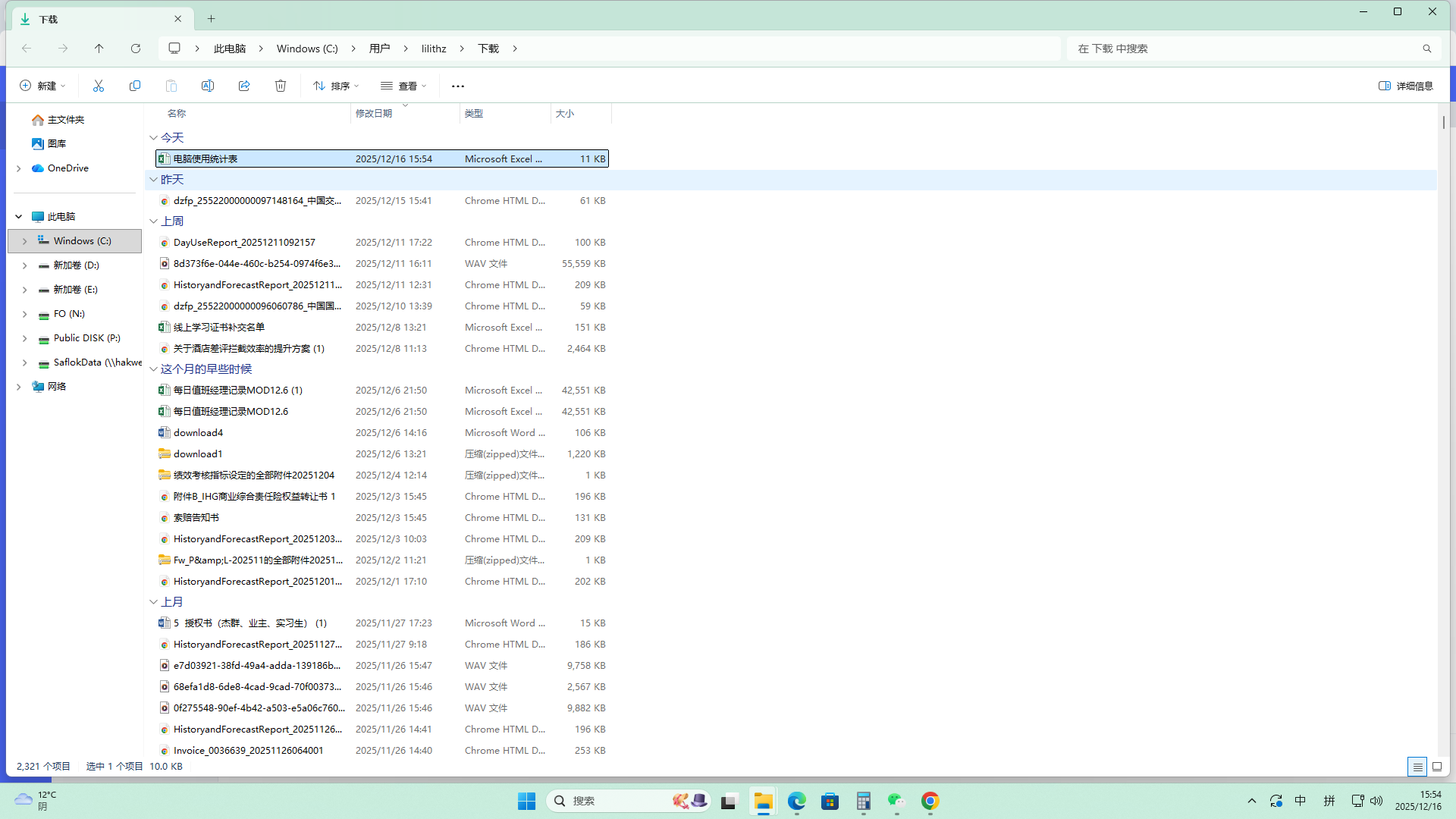
Task: Collapse the 今天 group
Action: pos(154,138)
